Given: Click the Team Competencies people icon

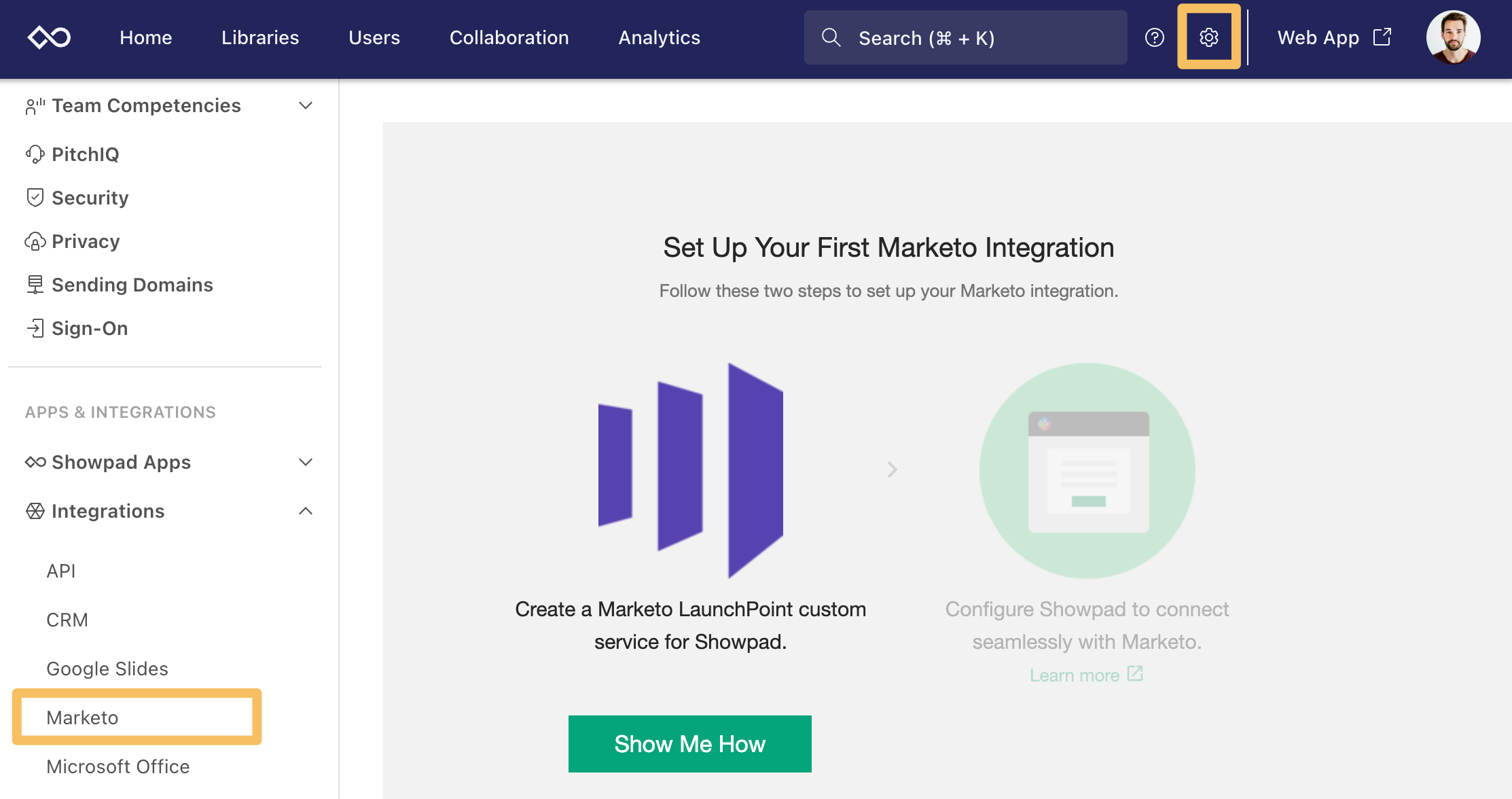Looking at the screenshot, I should pyautogui.click(x=35, y=105).
